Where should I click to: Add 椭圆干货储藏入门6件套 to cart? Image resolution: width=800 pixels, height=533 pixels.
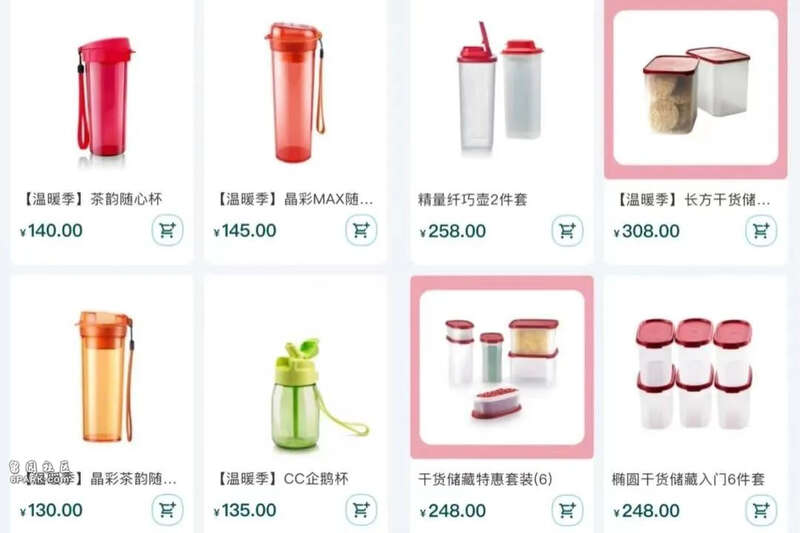[x=761, y=510]
